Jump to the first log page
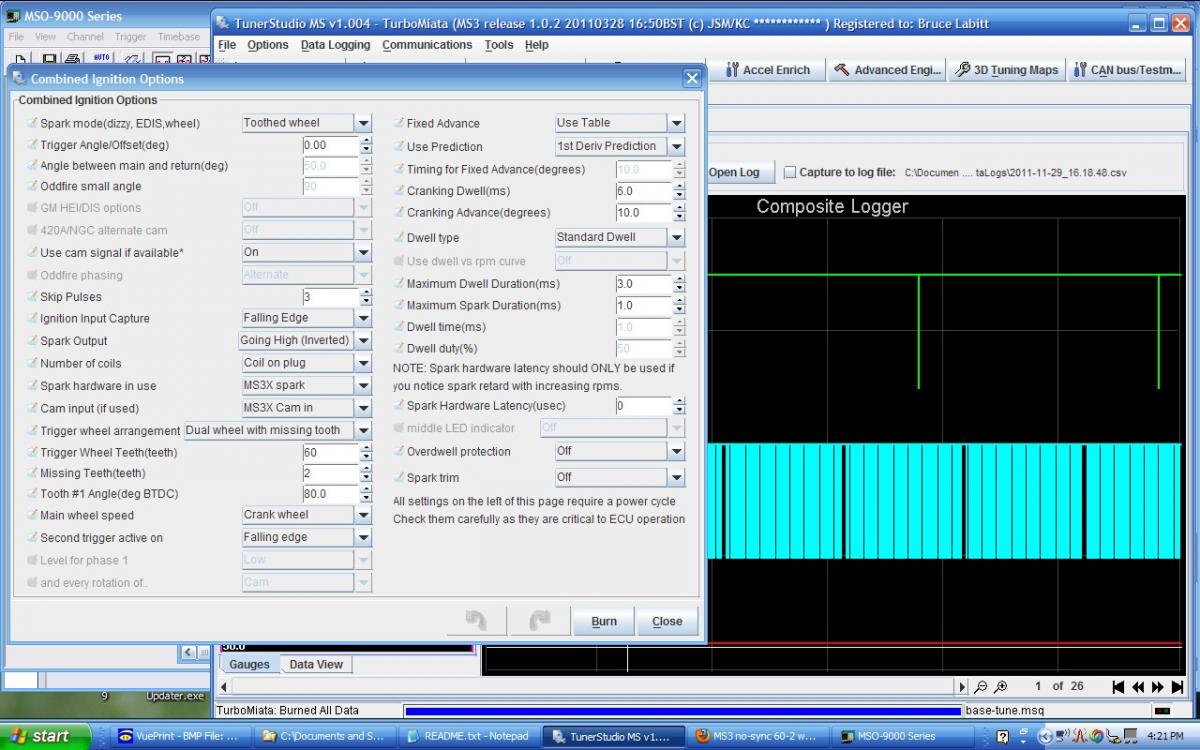Screen dimensions: 1200x750 tap(1119, 687)
